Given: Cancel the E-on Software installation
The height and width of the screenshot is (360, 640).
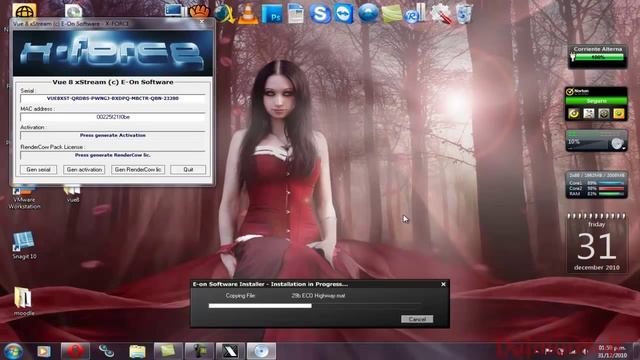Looking at the screenshot, I should (417, 319).
